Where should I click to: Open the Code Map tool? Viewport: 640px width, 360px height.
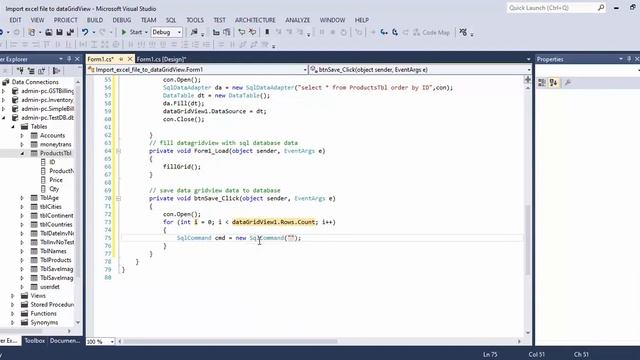[x=431, y=32]
